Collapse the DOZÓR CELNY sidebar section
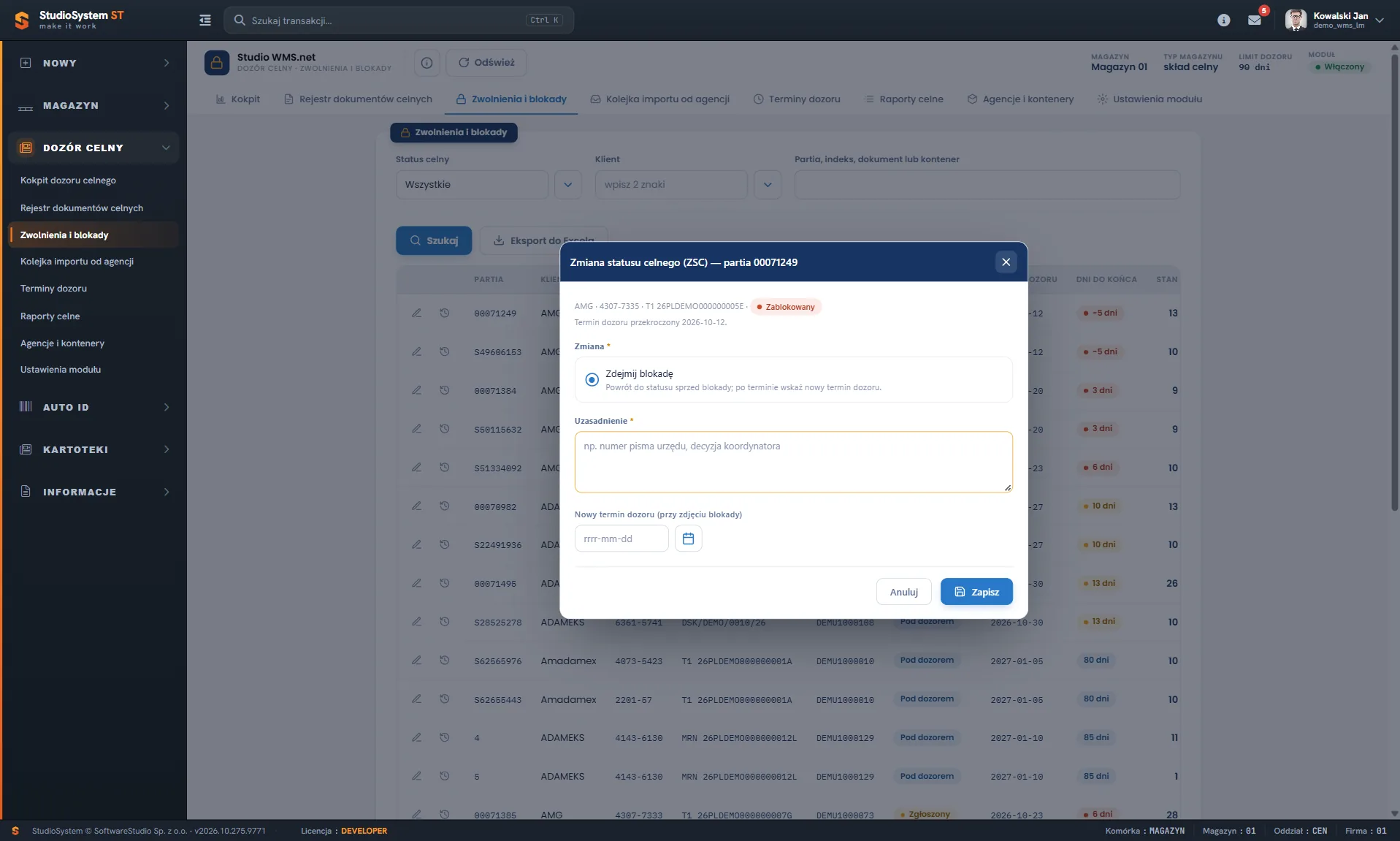The width and height of the screenshot is (1400, 841). tap(94, 148)
